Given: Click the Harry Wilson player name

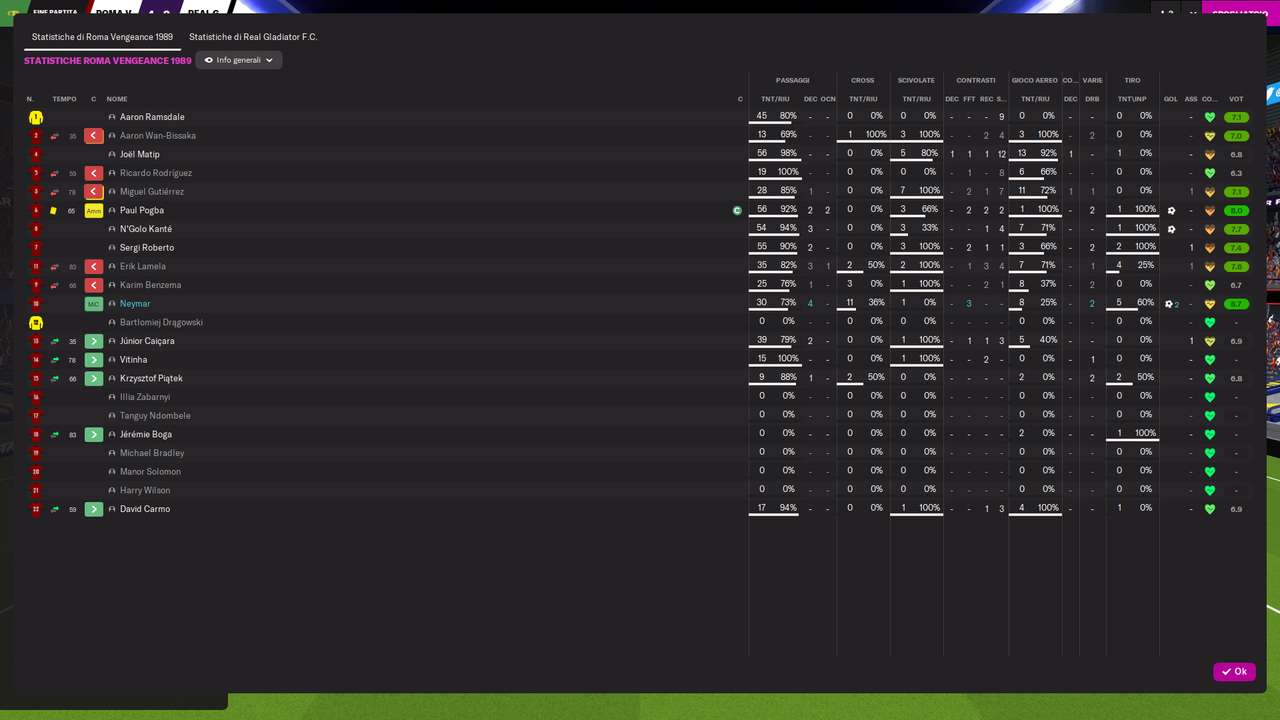Looking at the screenshot, I should (145, 491).
